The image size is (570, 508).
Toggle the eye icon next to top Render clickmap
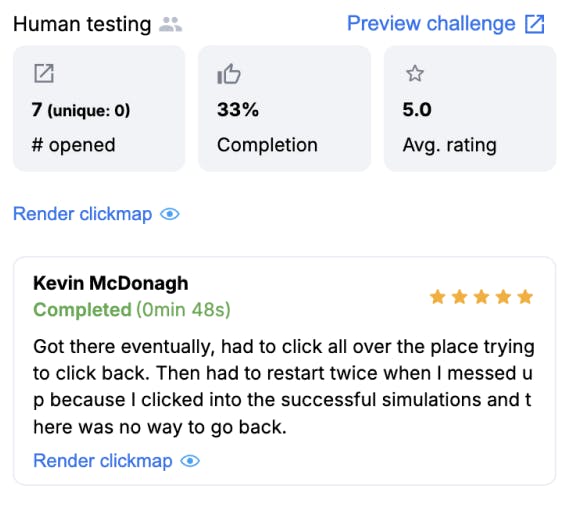pyautogui.click(x=170, y=214)
